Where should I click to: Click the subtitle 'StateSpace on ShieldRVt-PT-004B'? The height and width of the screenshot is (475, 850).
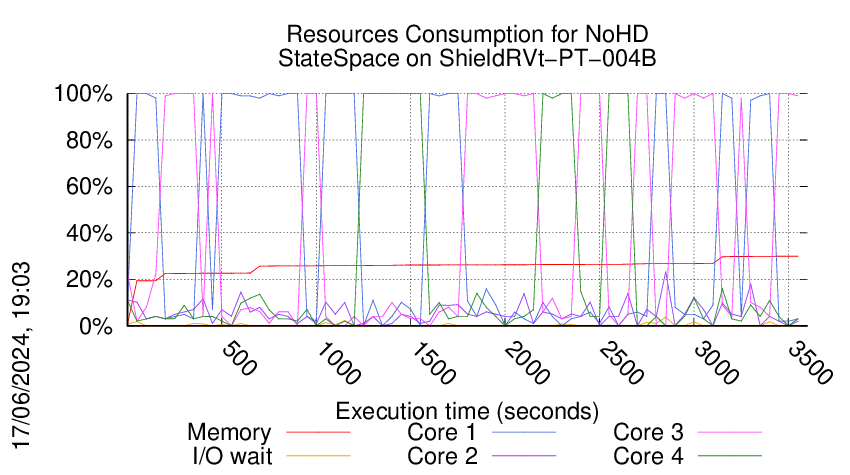[467, 58]
